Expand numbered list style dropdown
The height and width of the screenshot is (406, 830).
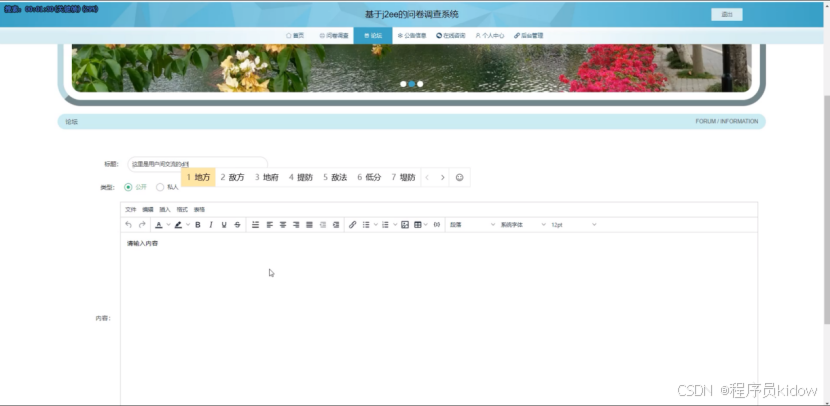pos(395,225)
